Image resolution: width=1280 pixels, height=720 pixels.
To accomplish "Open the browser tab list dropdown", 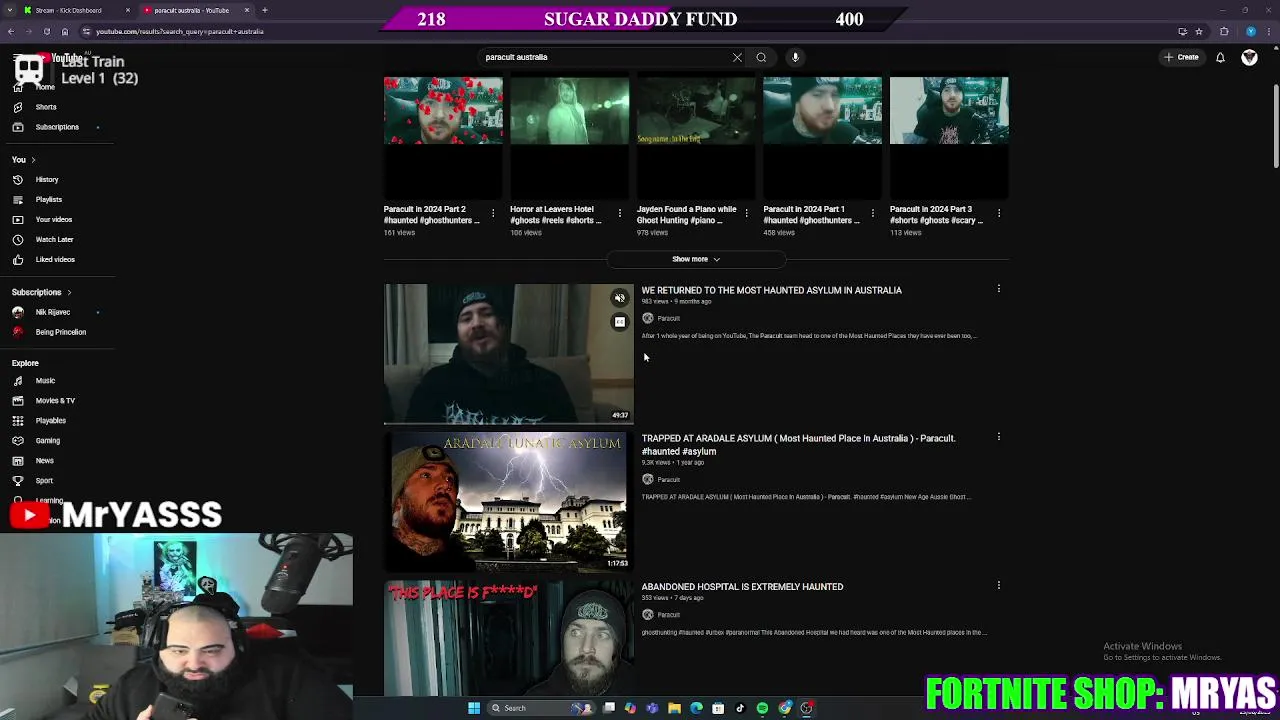I will [10, 10].
